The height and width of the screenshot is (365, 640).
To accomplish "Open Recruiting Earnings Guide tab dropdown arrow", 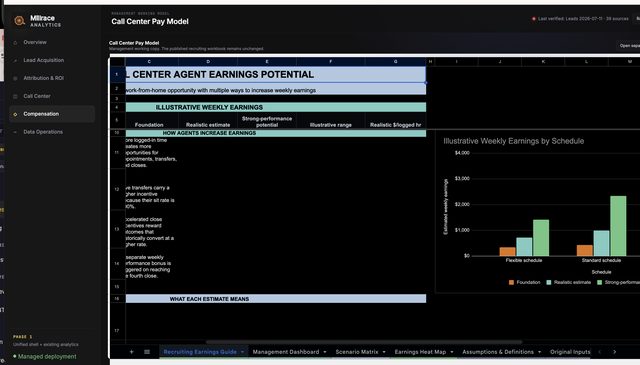I will pyautogui.click(x=242, y=352).
